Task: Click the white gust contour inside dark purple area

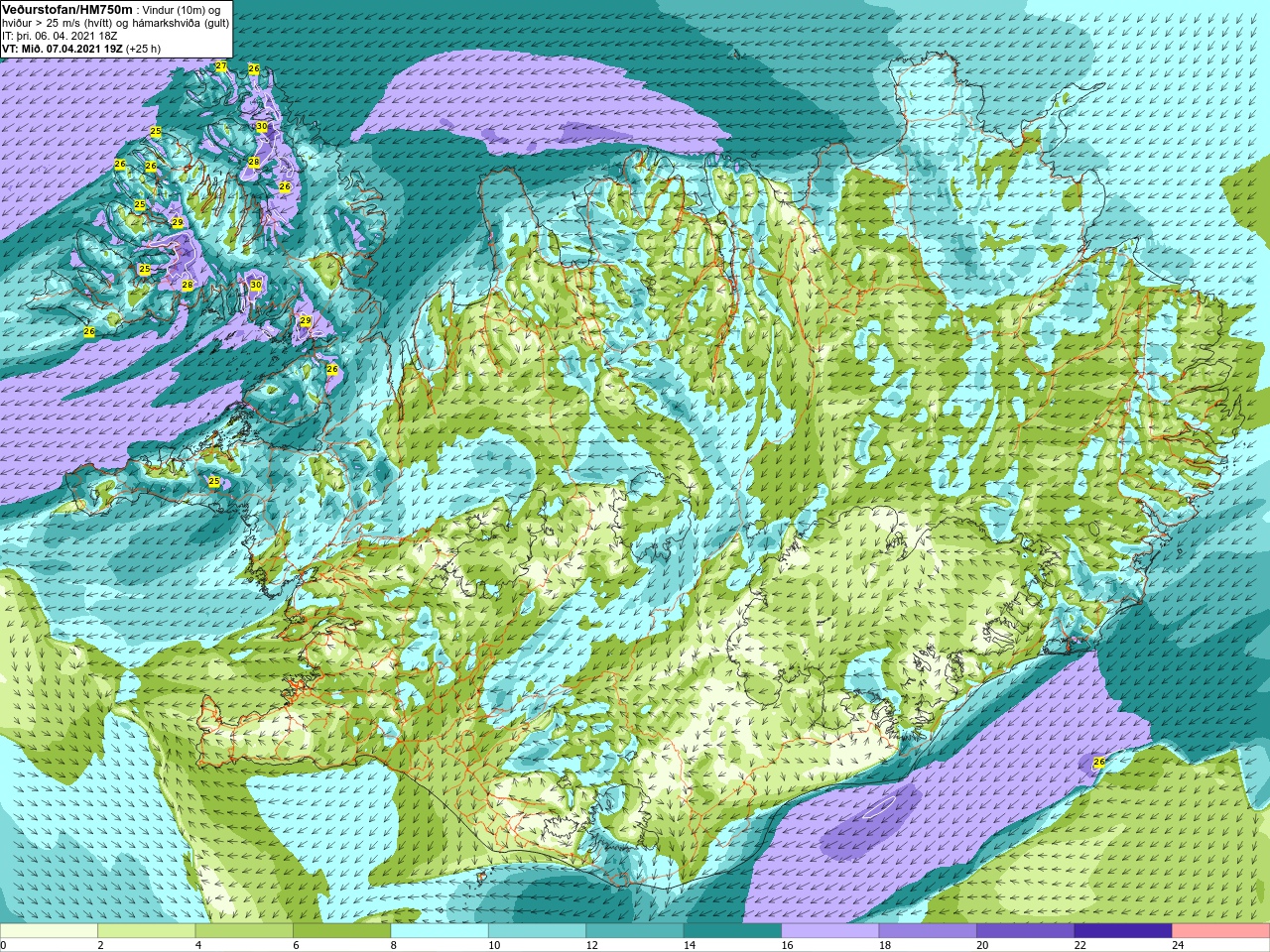Action: click(880, 806)
